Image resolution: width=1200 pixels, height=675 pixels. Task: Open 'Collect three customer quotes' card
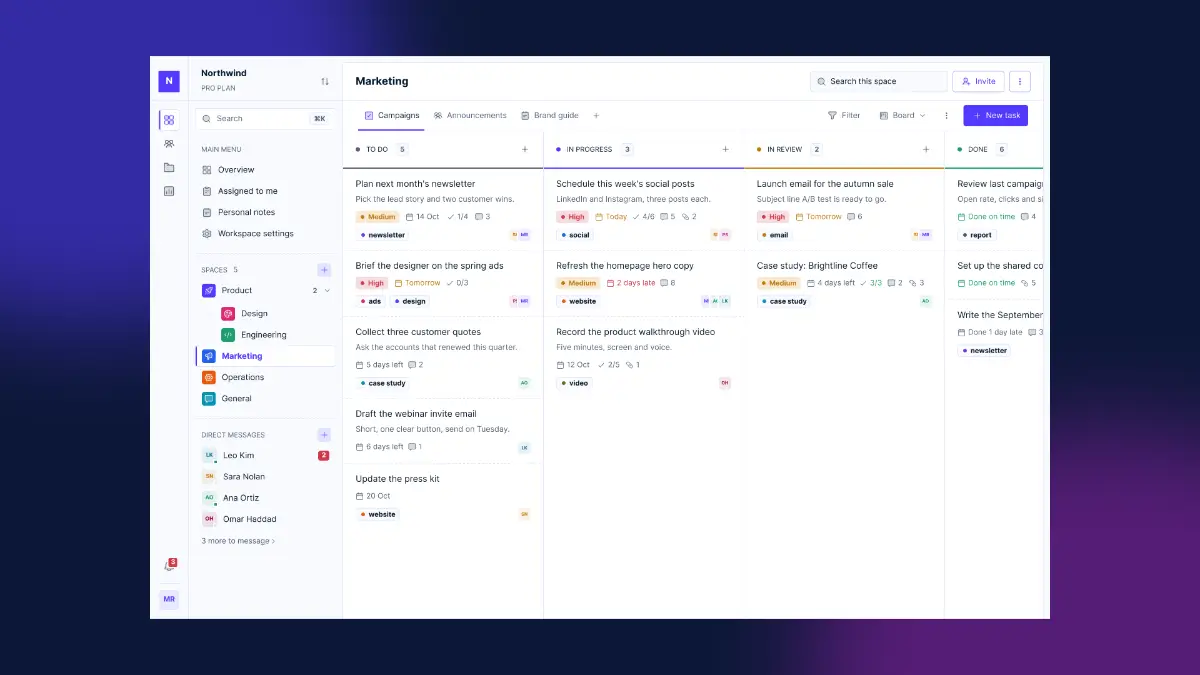click(x=443, y=357)
